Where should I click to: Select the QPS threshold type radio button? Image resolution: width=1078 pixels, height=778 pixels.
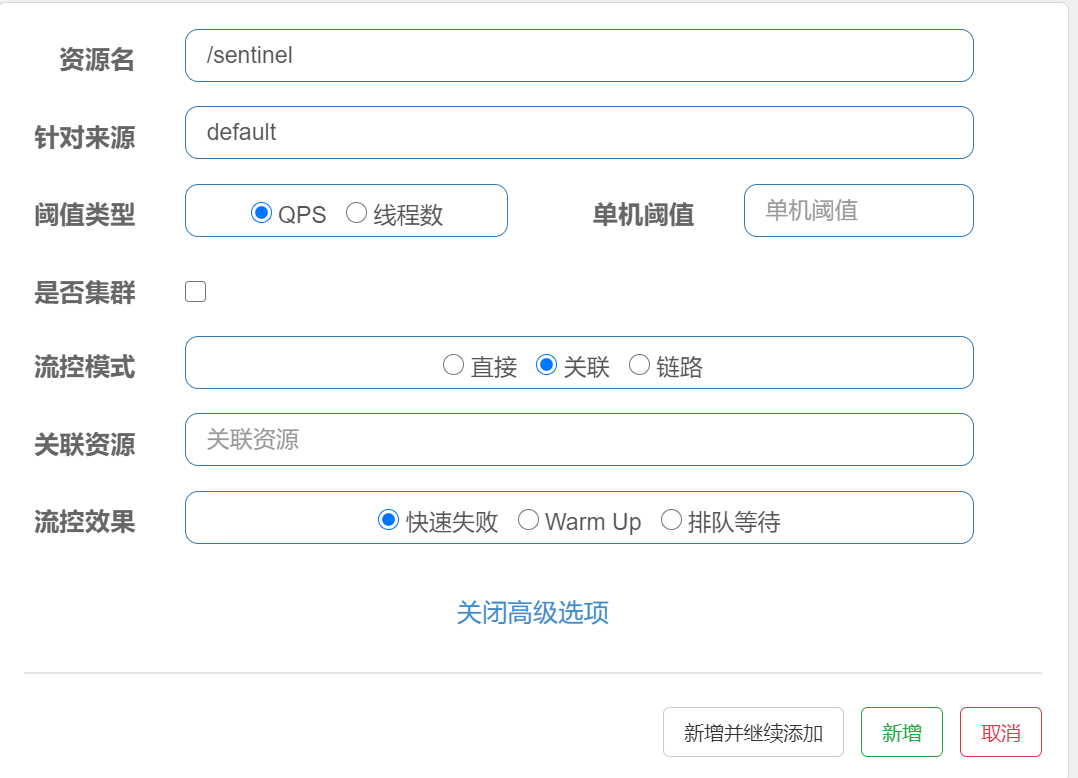click(x=261, y=213)
